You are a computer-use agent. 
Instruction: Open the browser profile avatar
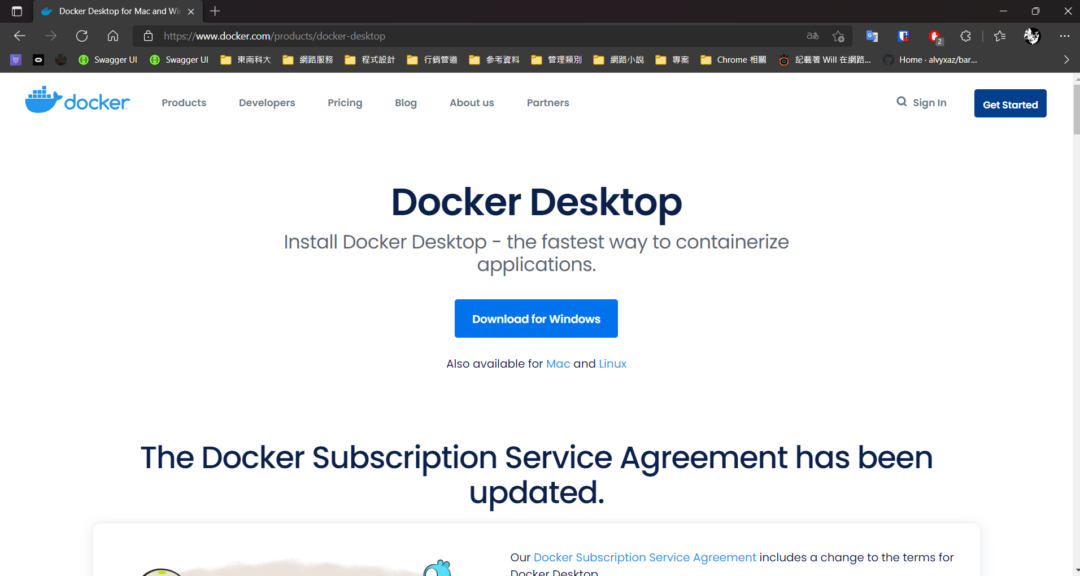pos(1032,36)
